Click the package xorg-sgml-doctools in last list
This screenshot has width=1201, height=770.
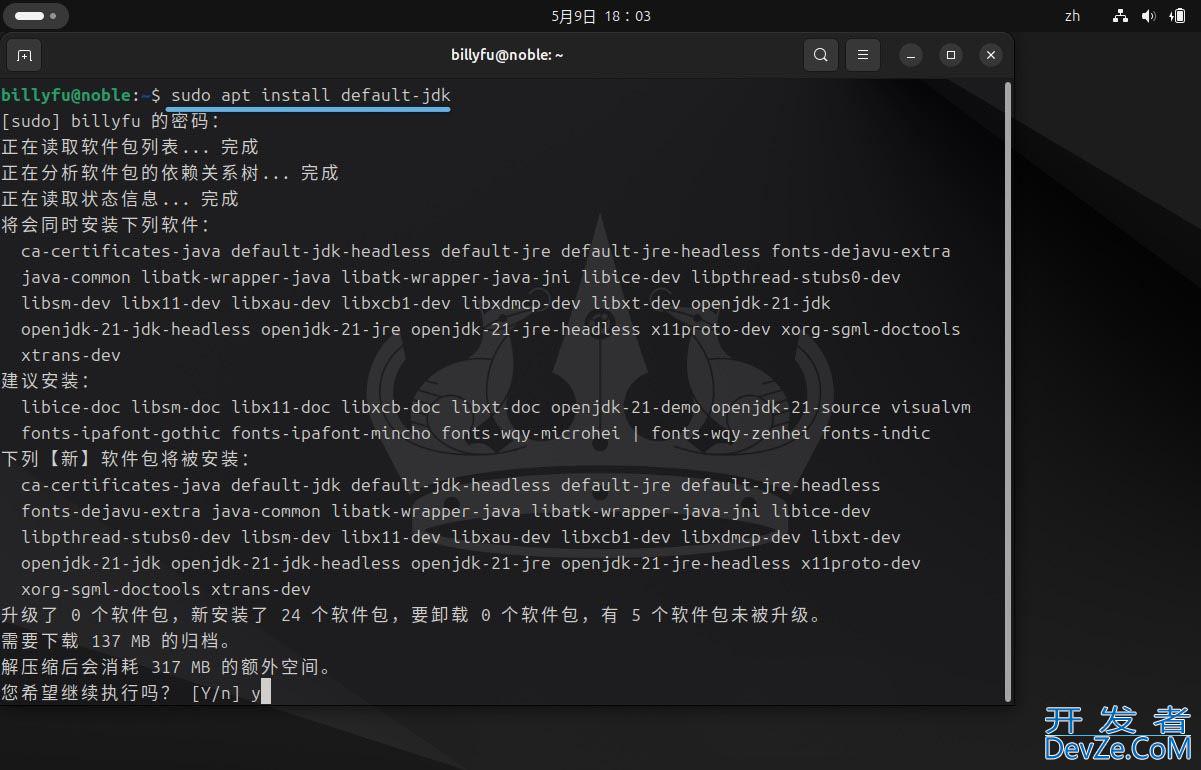tap(111, 589)
